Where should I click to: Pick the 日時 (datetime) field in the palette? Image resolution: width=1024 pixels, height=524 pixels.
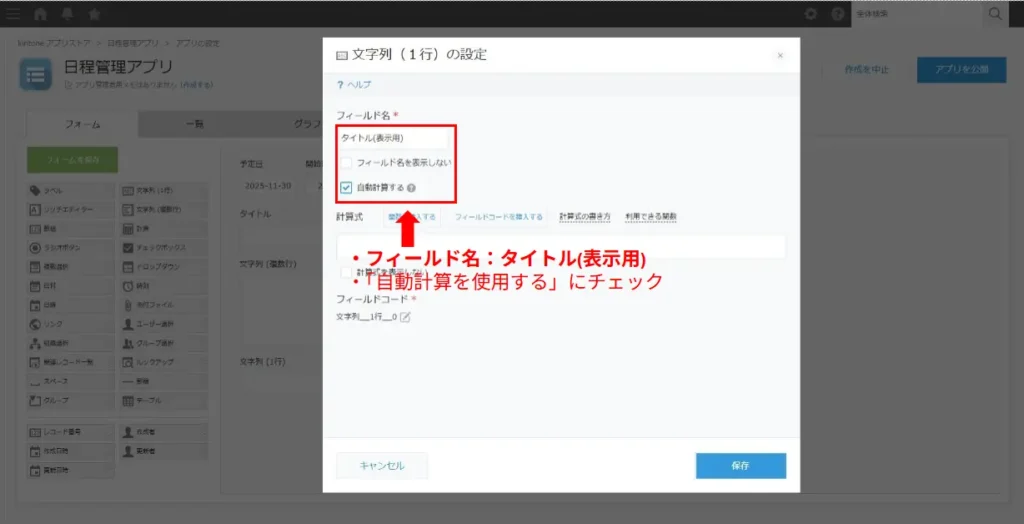(71, 304)
